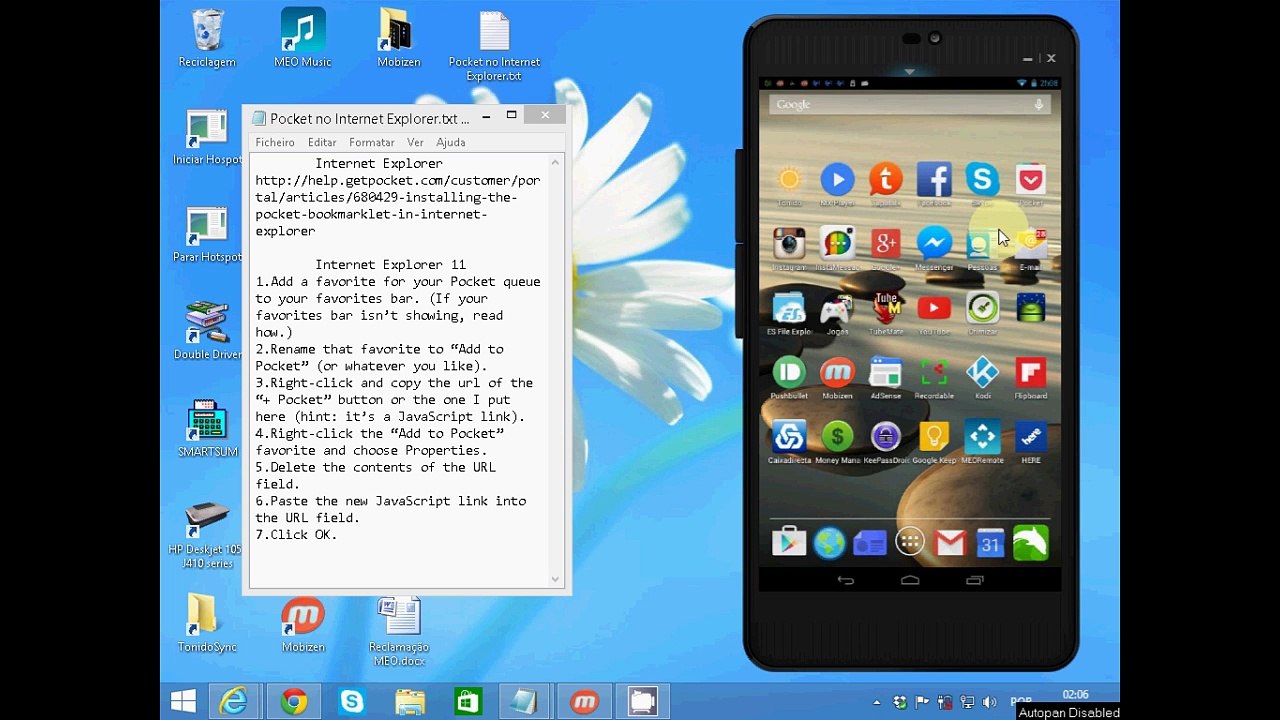The width and height of the screenshot is (1280, 720).
Task: Tap the app drawer button in the phone dock
Action: pyautogui.click(x=910, y=542)
